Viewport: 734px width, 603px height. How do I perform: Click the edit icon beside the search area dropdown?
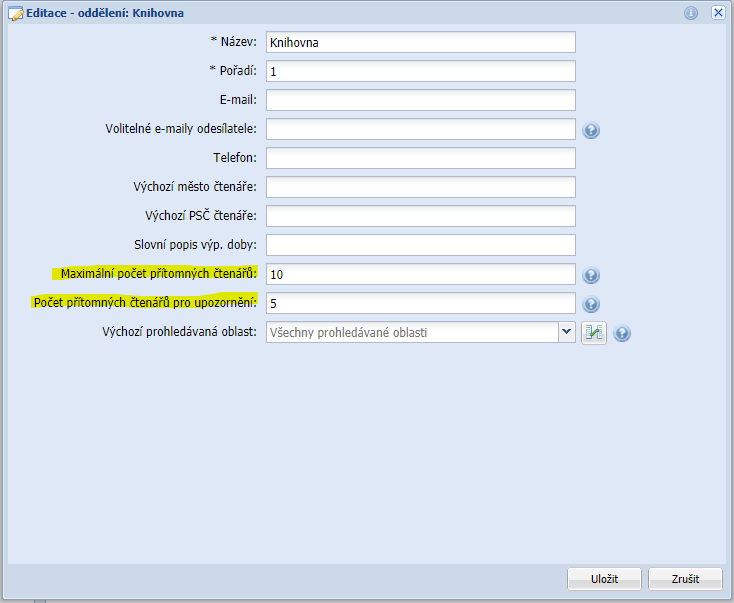click(594, 333)
